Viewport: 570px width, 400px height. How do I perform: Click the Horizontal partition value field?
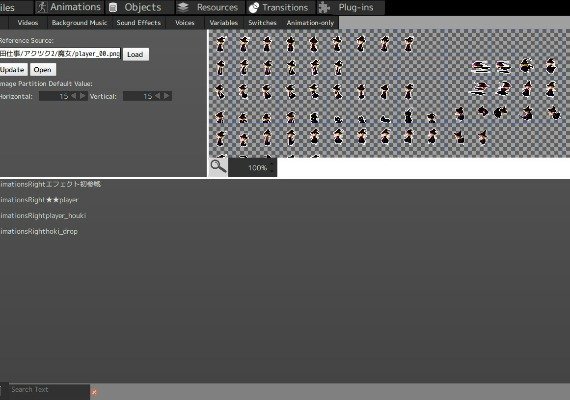(x=54, y=96)
